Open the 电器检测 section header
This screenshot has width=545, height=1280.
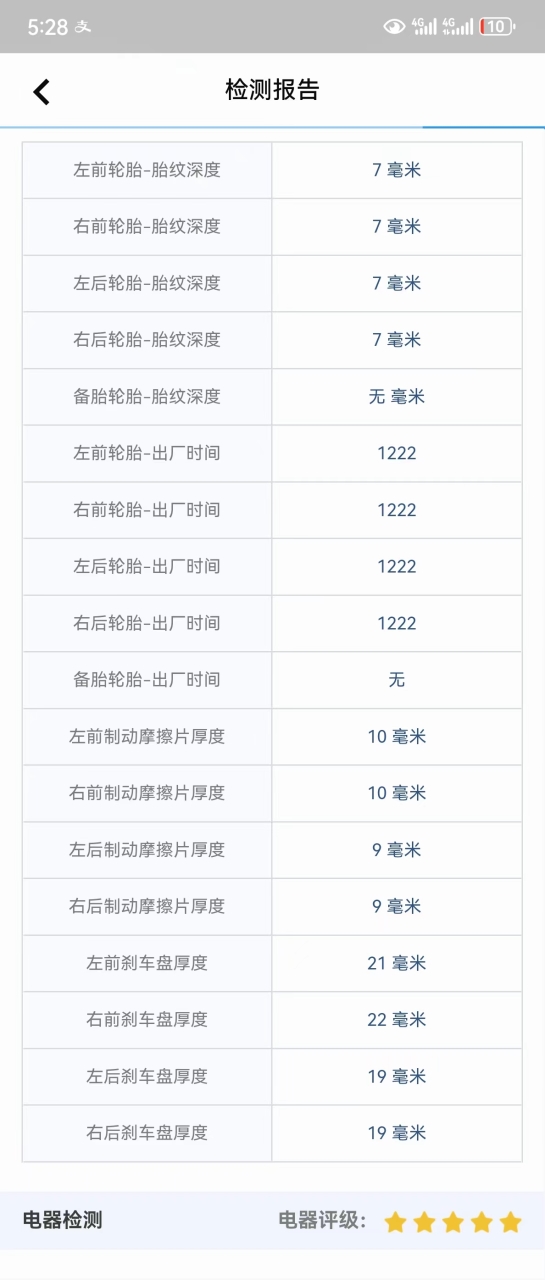tap(62, 1220)
